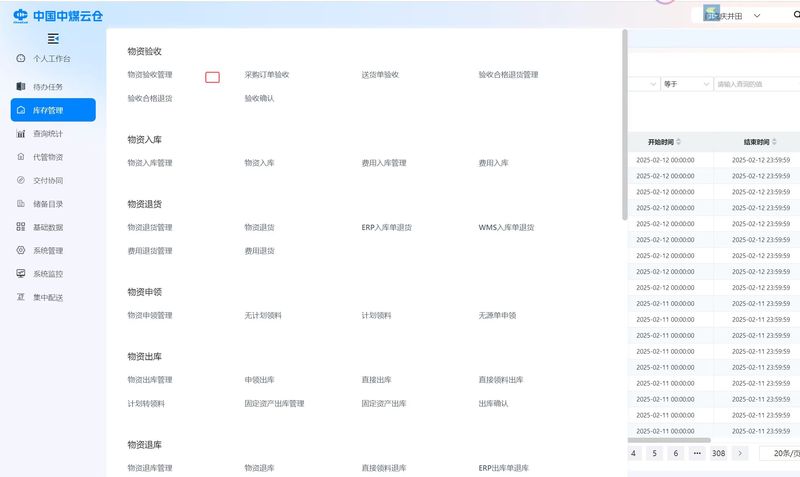800x477 pixels.
Task: Open 送货单验收 link
Action: point(380,74)
